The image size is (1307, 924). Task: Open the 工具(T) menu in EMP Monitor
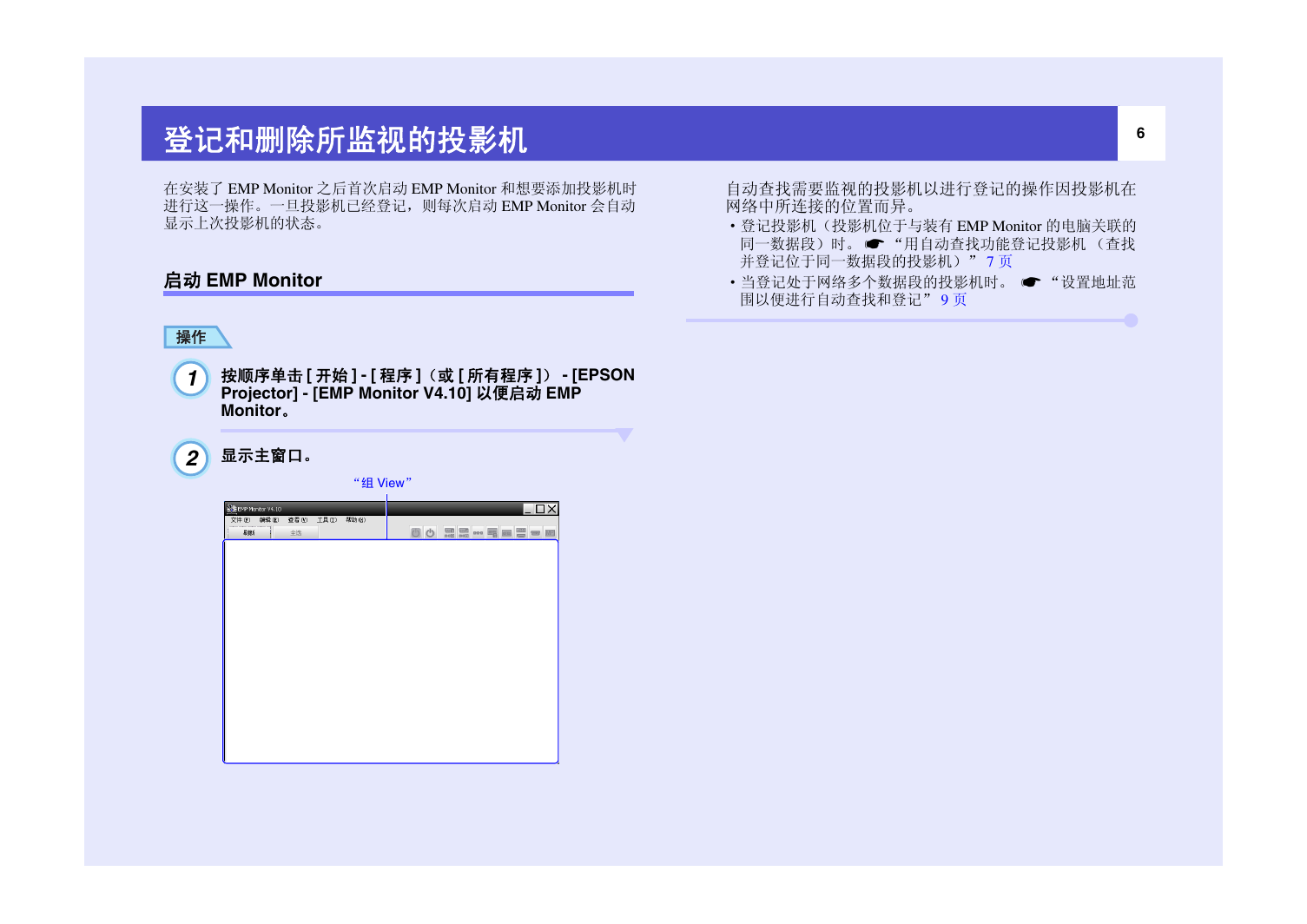tap(327, 520)
